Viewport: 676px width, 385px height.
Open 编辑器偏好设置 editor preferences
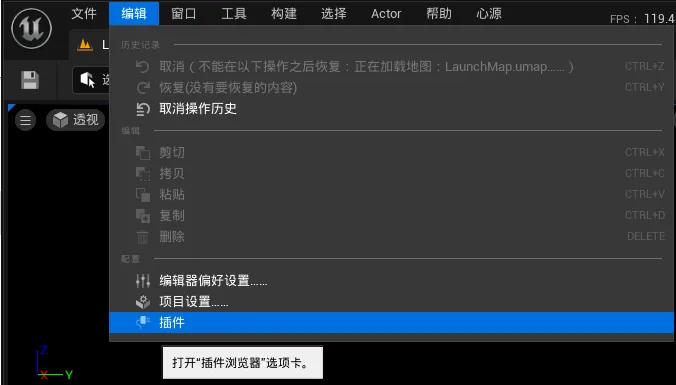coord(391,281)
